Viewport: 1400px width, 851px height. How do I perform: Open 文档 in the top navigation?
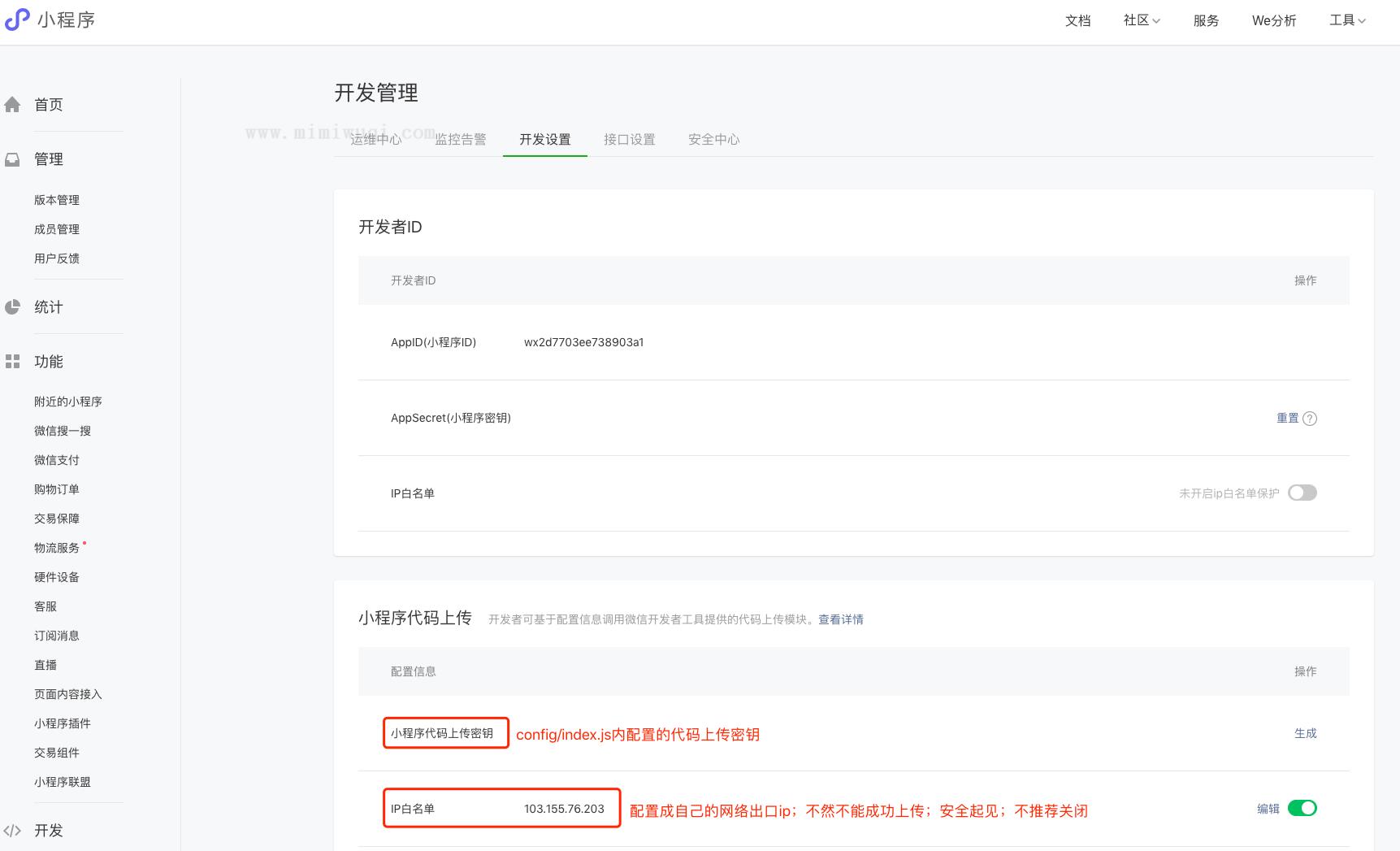[1078, 20]
